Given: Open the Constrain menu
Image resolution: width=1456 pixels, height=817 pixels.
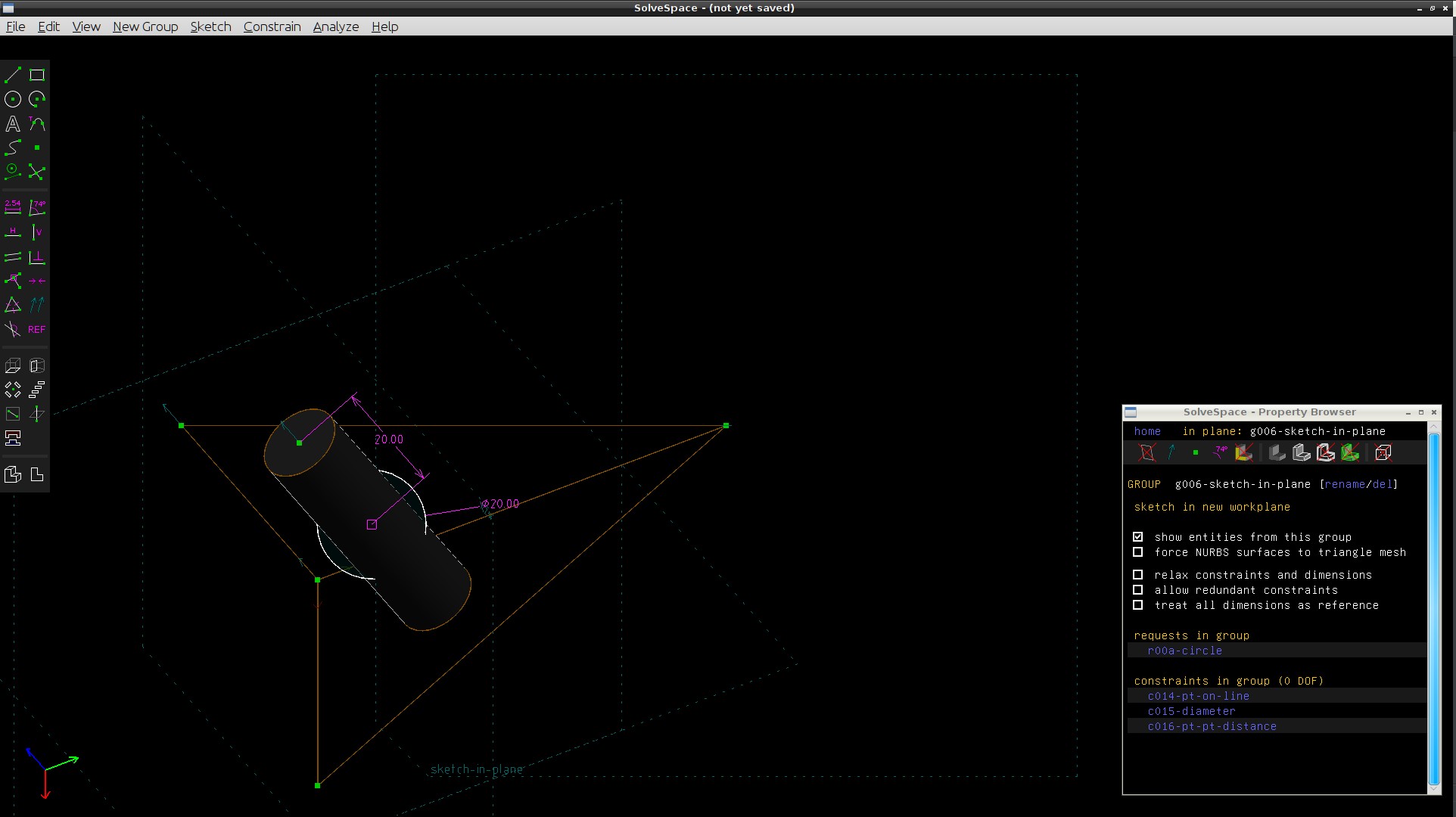Looking at the screenshot, I should pos(272,26).
